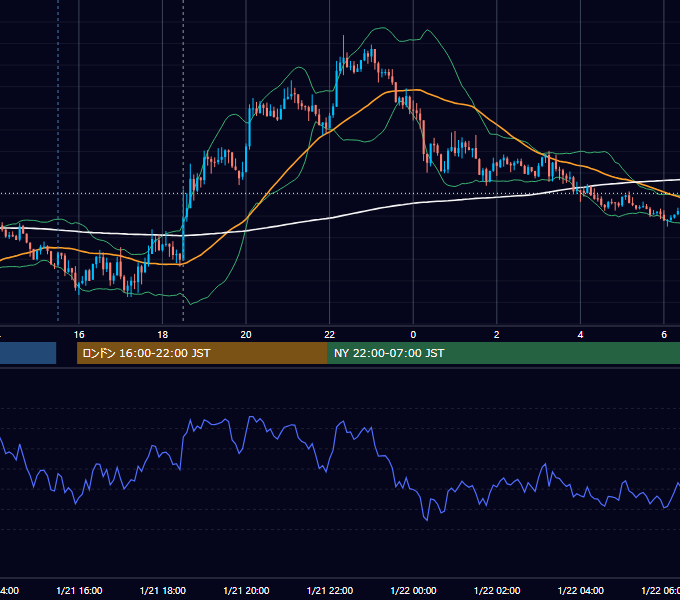Image resolution: width=680 pixels, height=600 pixels.
Task: Click the 1/21 20:00 label on oscillator axis
Action: [x=246, y=591]
